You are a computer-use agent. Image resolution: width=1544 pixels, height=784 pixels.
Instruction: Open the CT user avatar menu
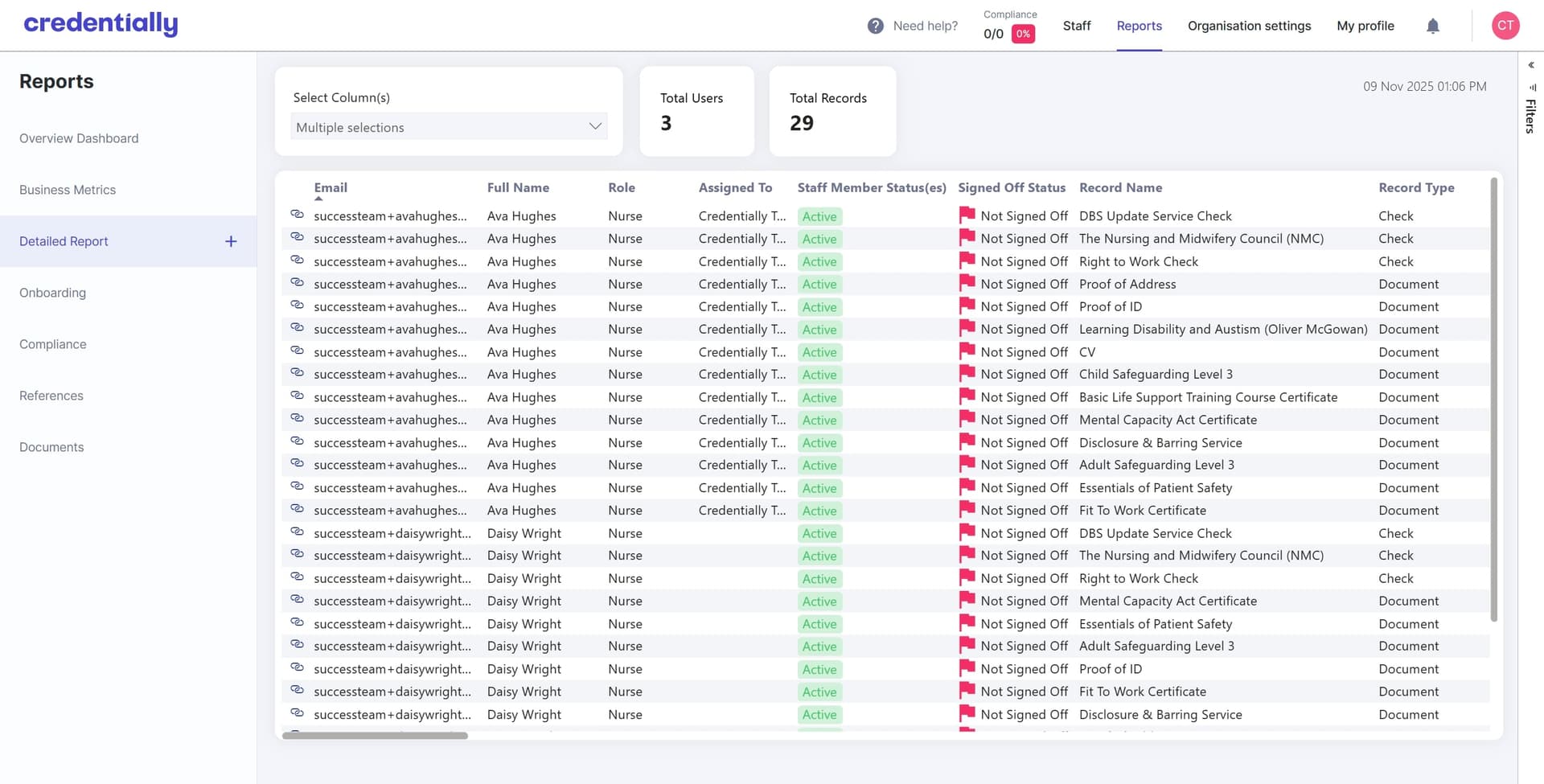[1505, 26]
